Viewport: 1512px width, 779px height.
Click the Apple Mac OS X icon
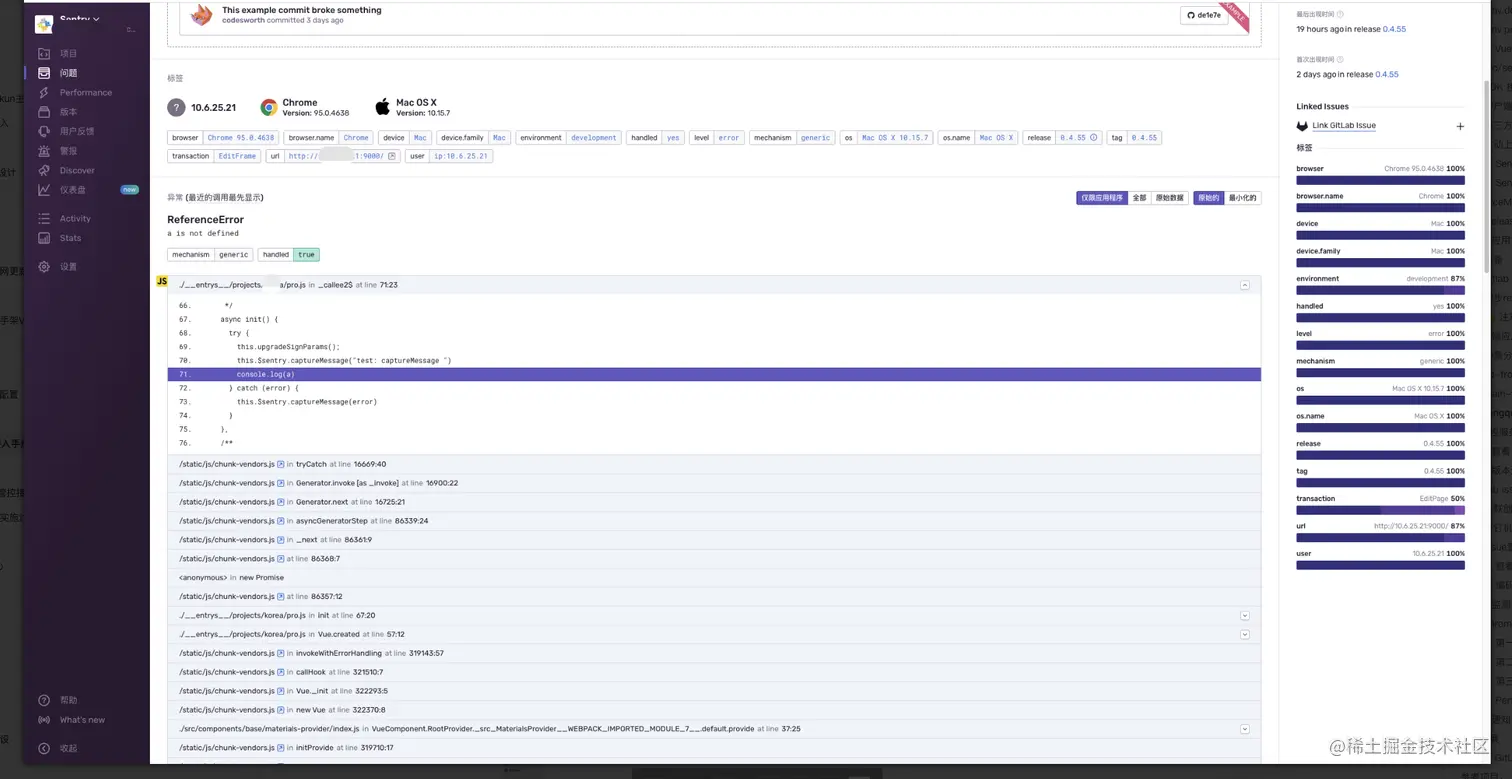(382, 107)
